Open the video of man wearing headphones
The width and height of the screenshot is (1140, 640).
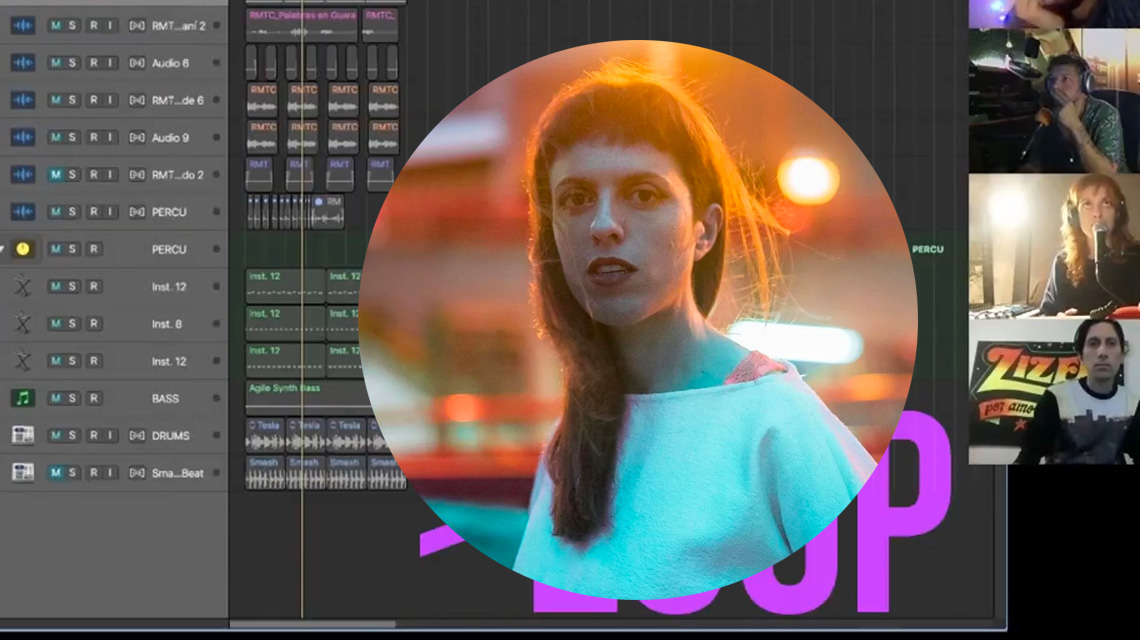1054,100
